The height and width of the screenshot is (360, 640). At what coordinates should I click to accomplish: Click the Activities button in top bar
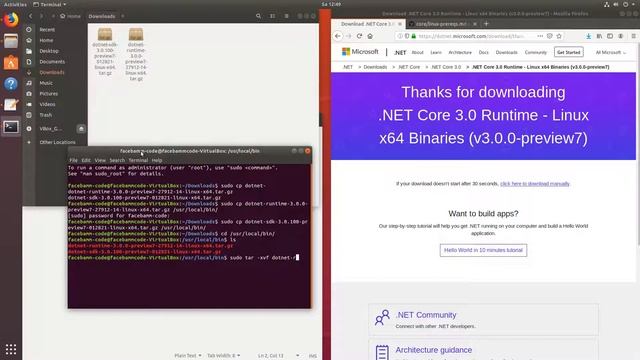[15, 4]
